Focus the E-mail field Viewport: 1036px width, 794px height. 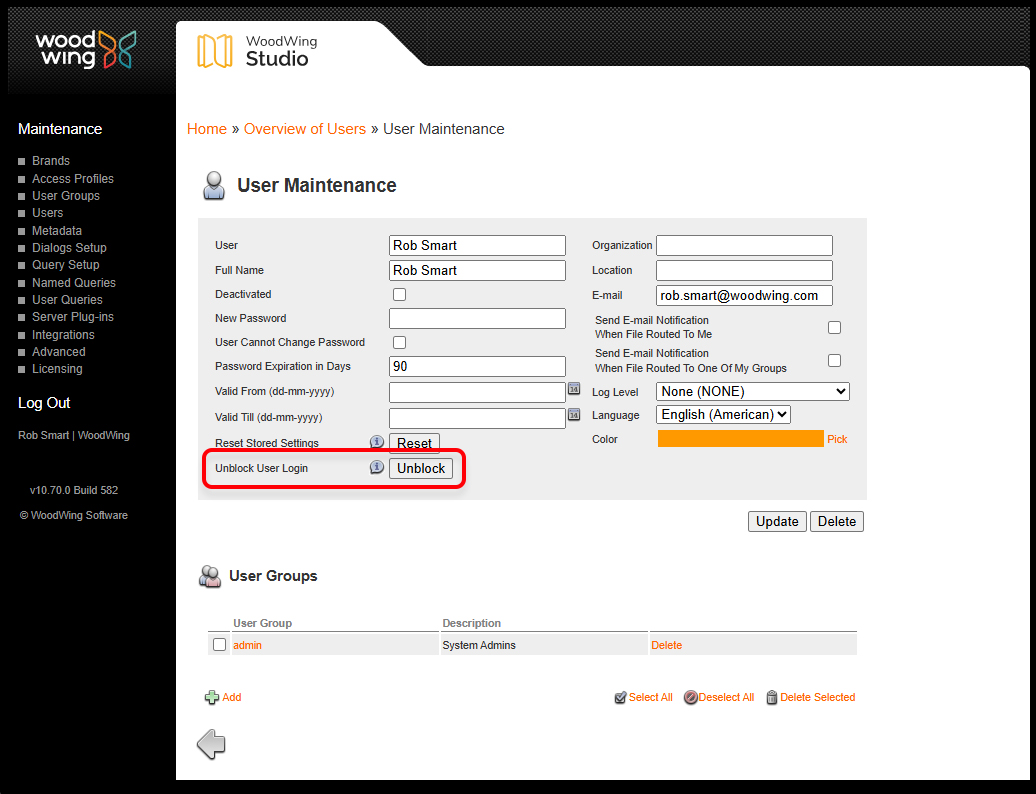click(x=744, y=295)
